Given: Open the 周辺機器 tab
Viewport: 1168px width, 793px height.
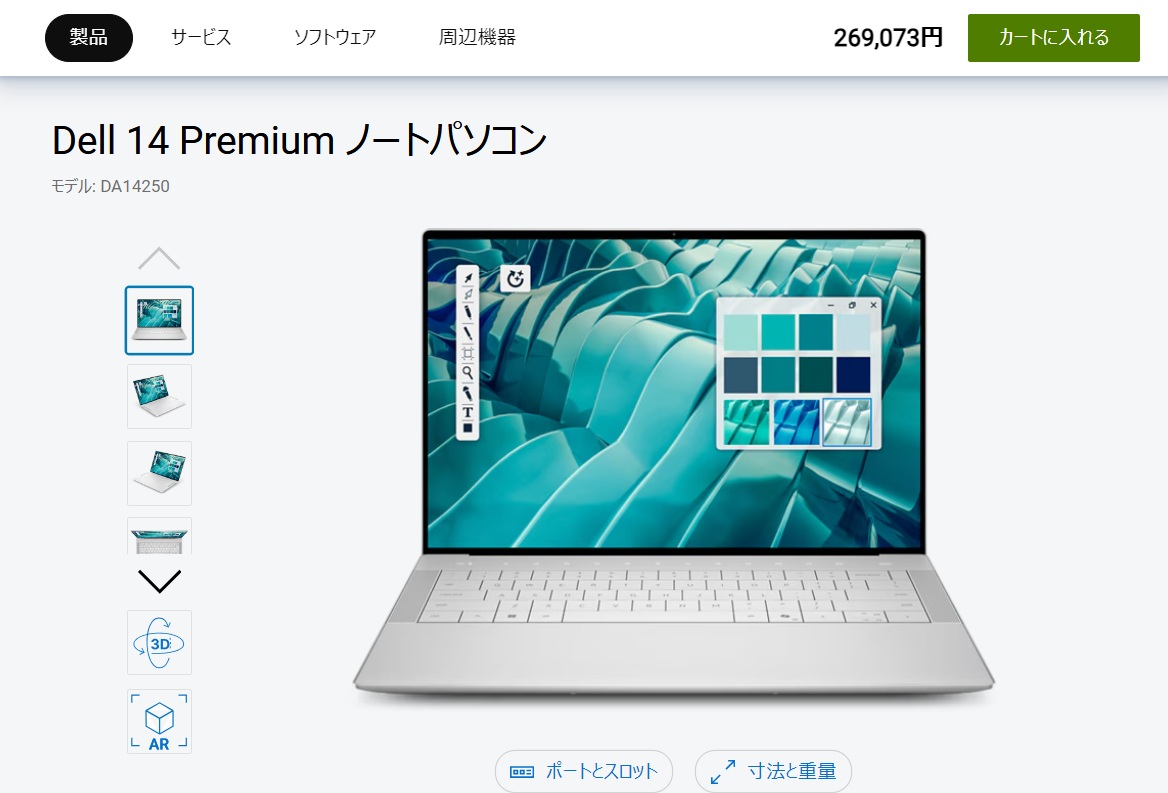Looking at the screenshot, I should tap(477, 37).
